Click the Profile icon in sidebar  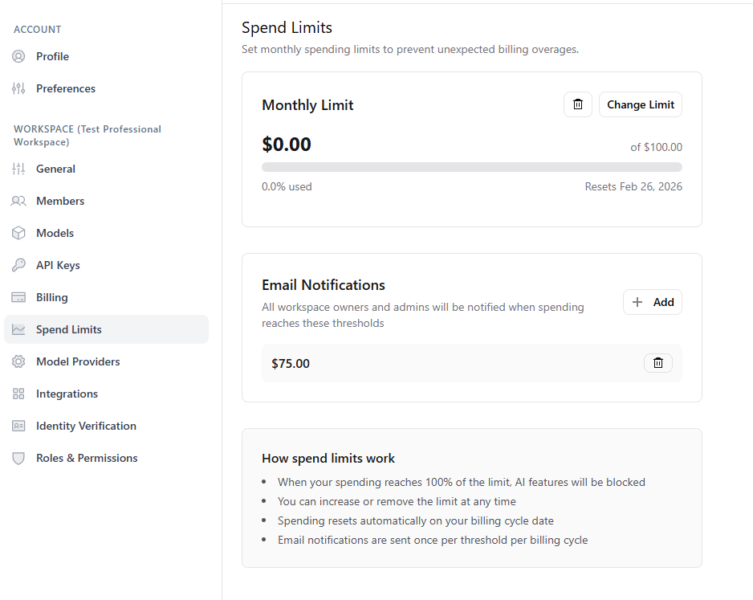pyautogui.click(x=18, y=57)
